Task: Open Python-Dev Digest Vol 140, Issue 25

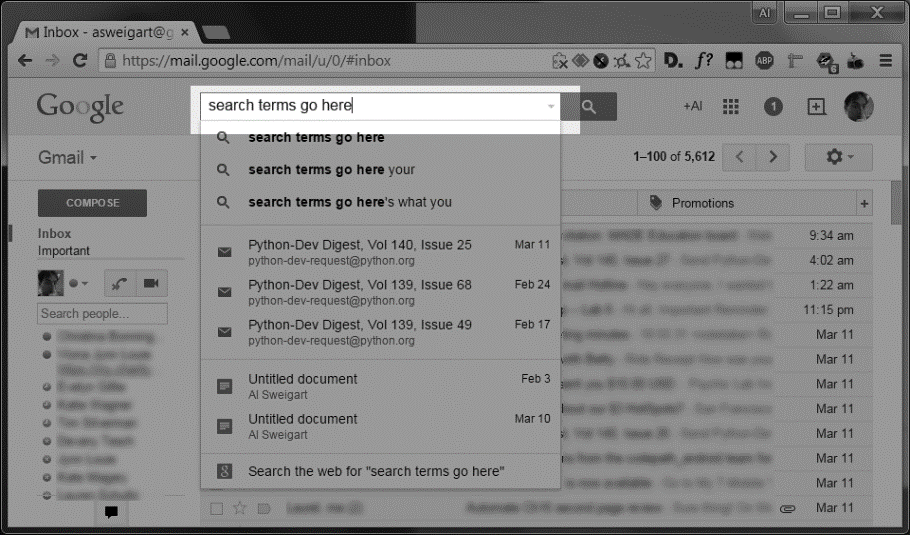Action: (x=380, y=252)
